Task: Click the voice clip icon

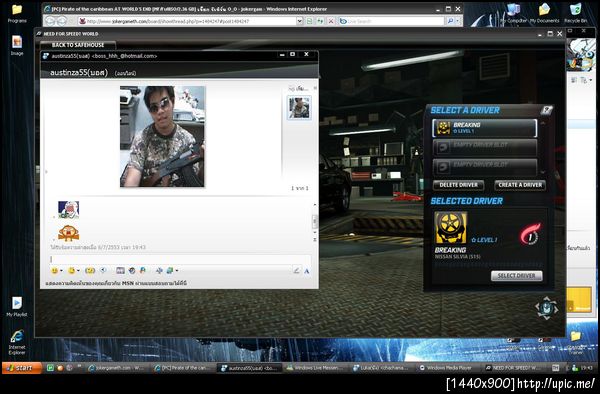Action: pyautogui.click(x=103, y=270)
